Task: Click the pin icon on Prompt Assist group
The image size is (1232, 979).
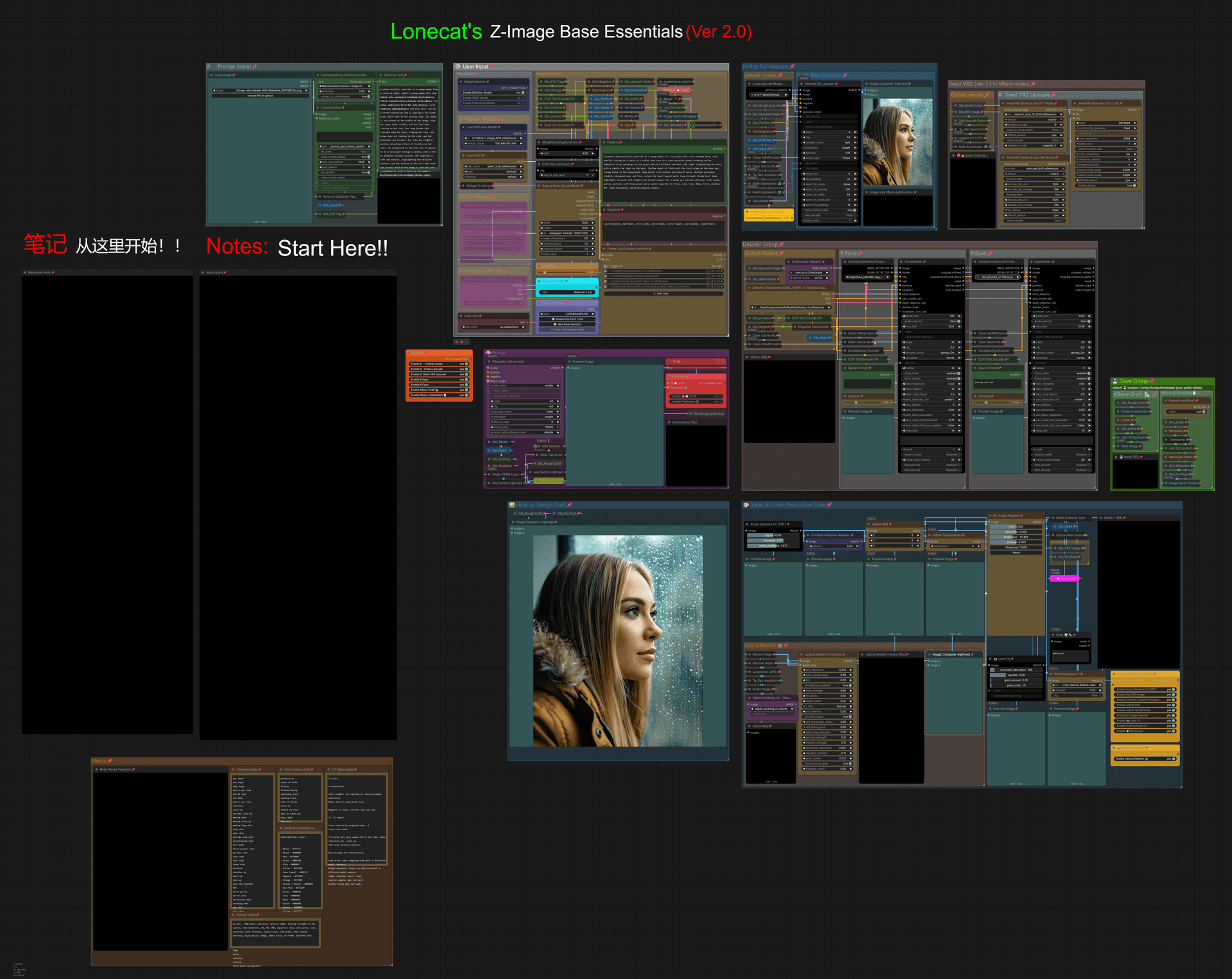Action: [x=254, y=66]
